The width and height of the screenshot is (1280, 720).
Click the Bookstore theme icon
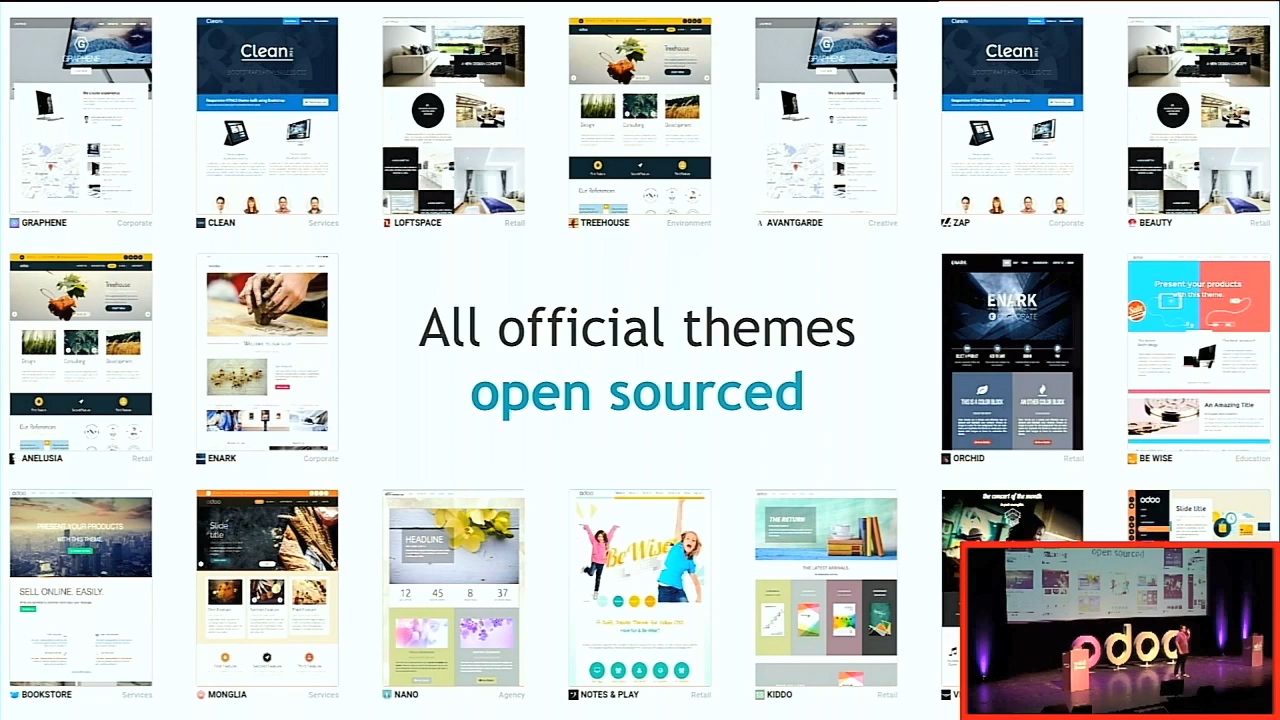pos(15,695)
